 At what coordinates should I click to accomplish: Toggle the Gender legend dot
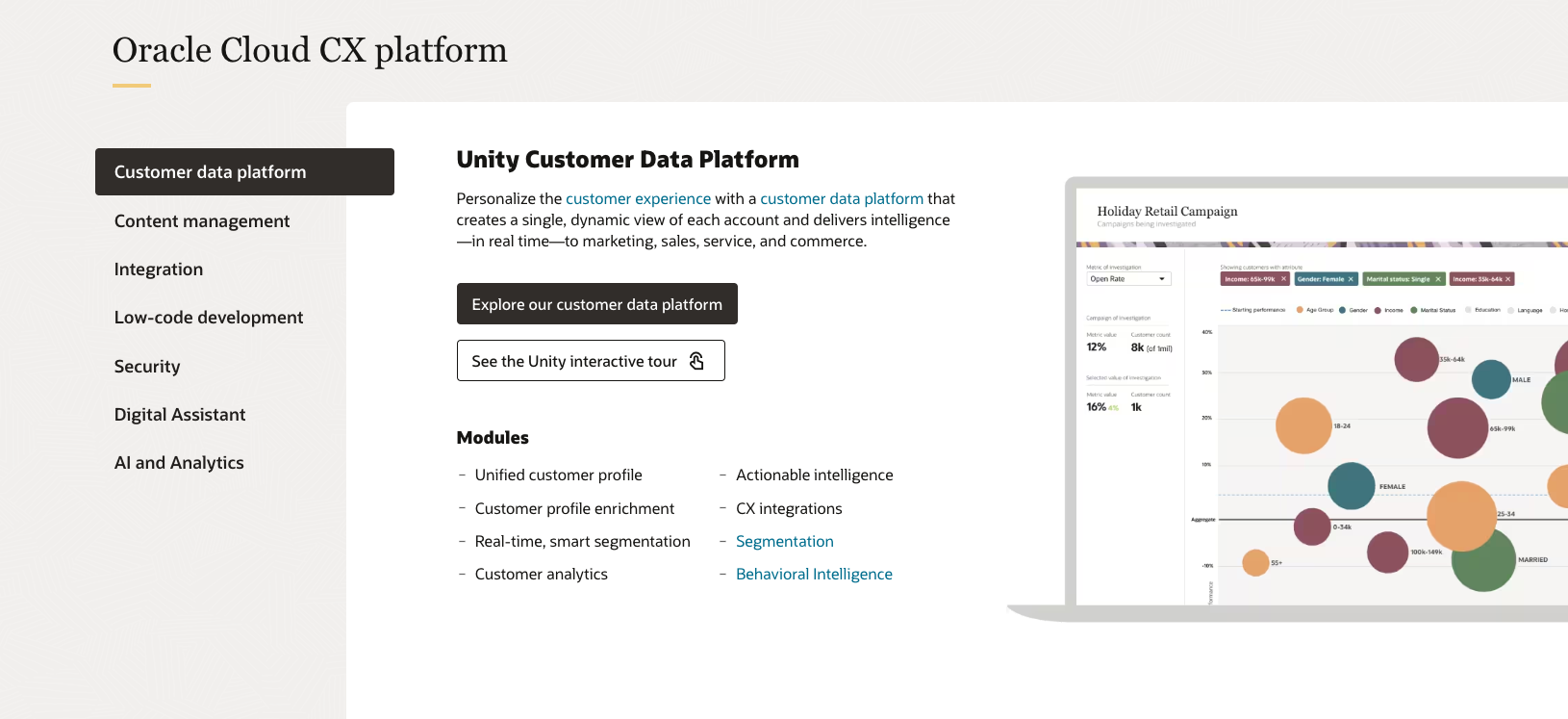(x=1342, y=310)
